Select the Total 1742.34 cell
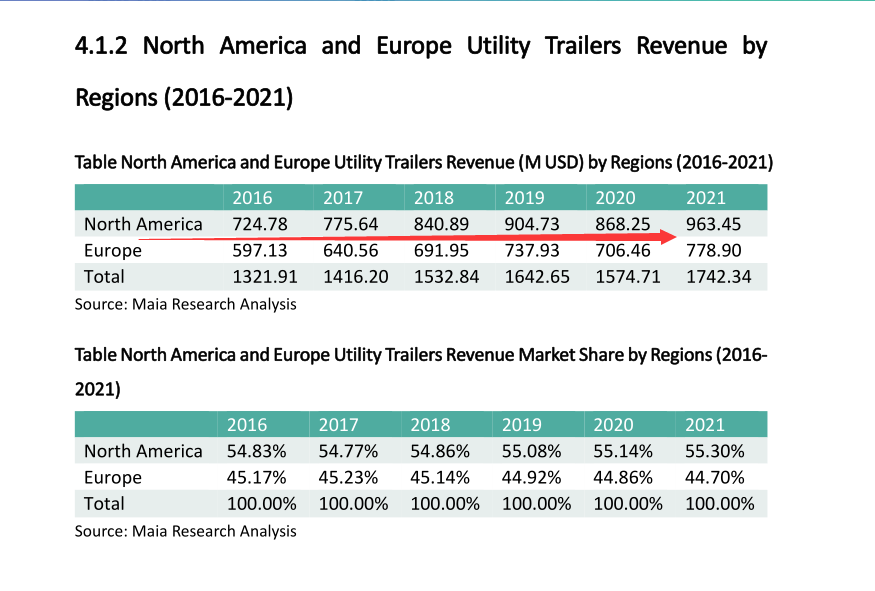Screen dimensions: 875x591 tap(719, 277)
